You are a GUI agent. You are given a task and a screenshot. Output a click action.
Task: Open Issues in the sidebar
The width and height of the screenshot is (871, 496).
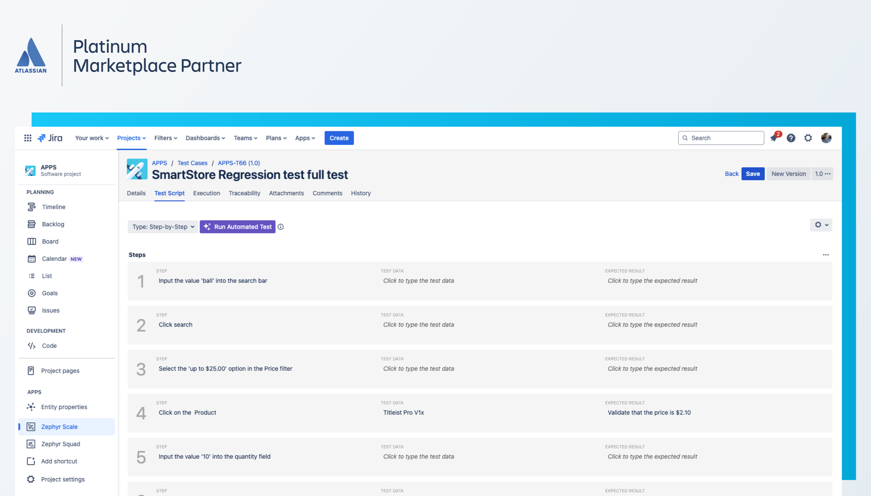point(50,310)
